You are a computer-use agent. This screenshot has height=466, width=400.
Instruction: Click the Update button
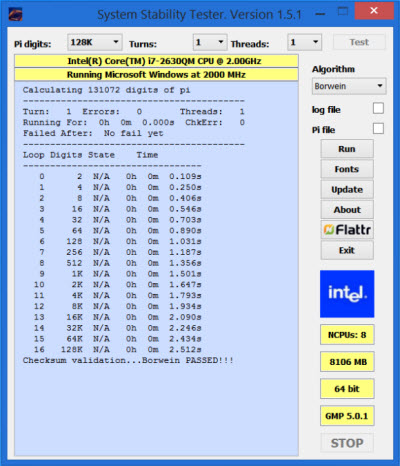coord(347,189)
